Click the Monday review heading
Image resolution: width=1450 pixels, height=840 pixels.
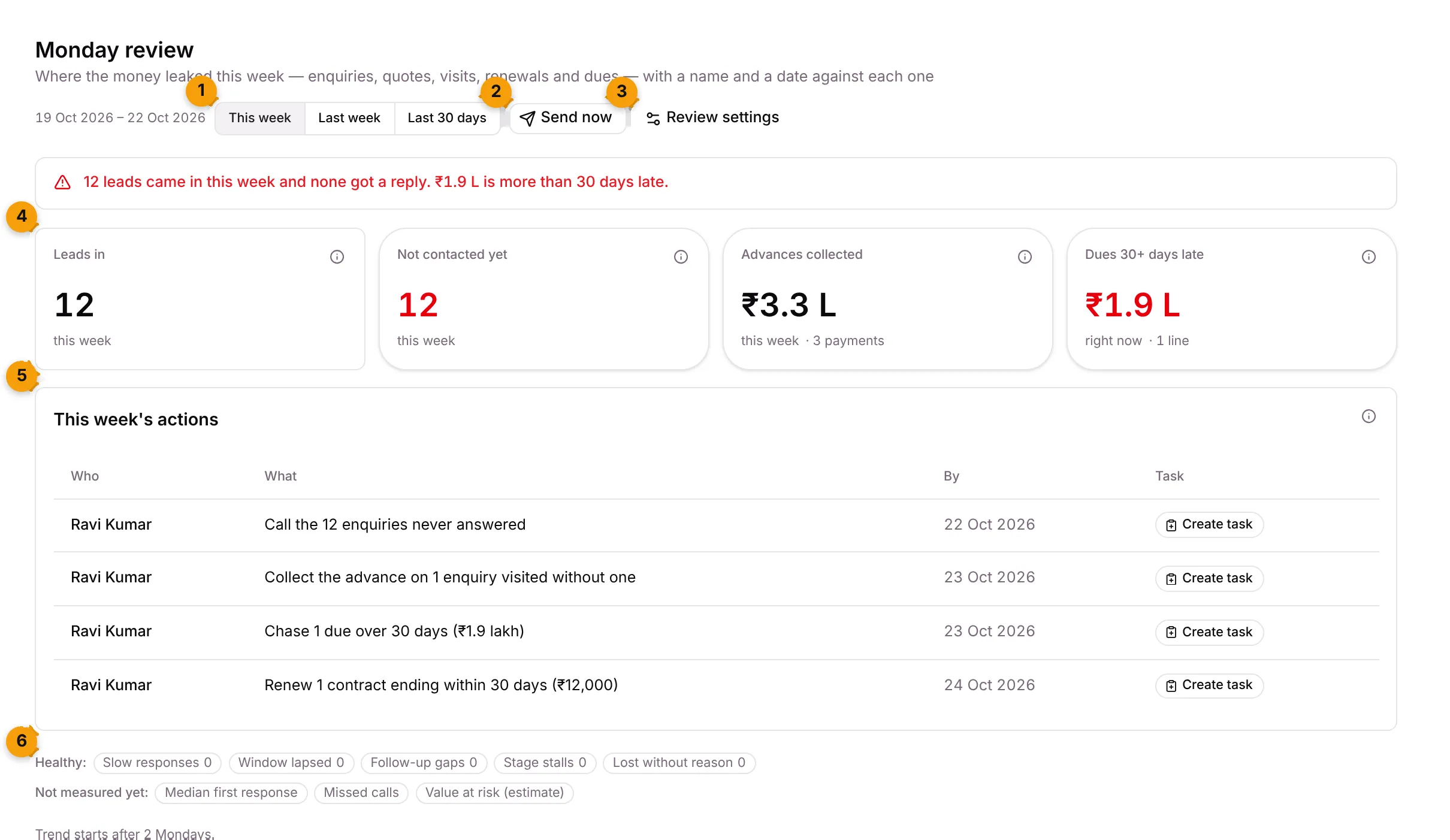114,50
